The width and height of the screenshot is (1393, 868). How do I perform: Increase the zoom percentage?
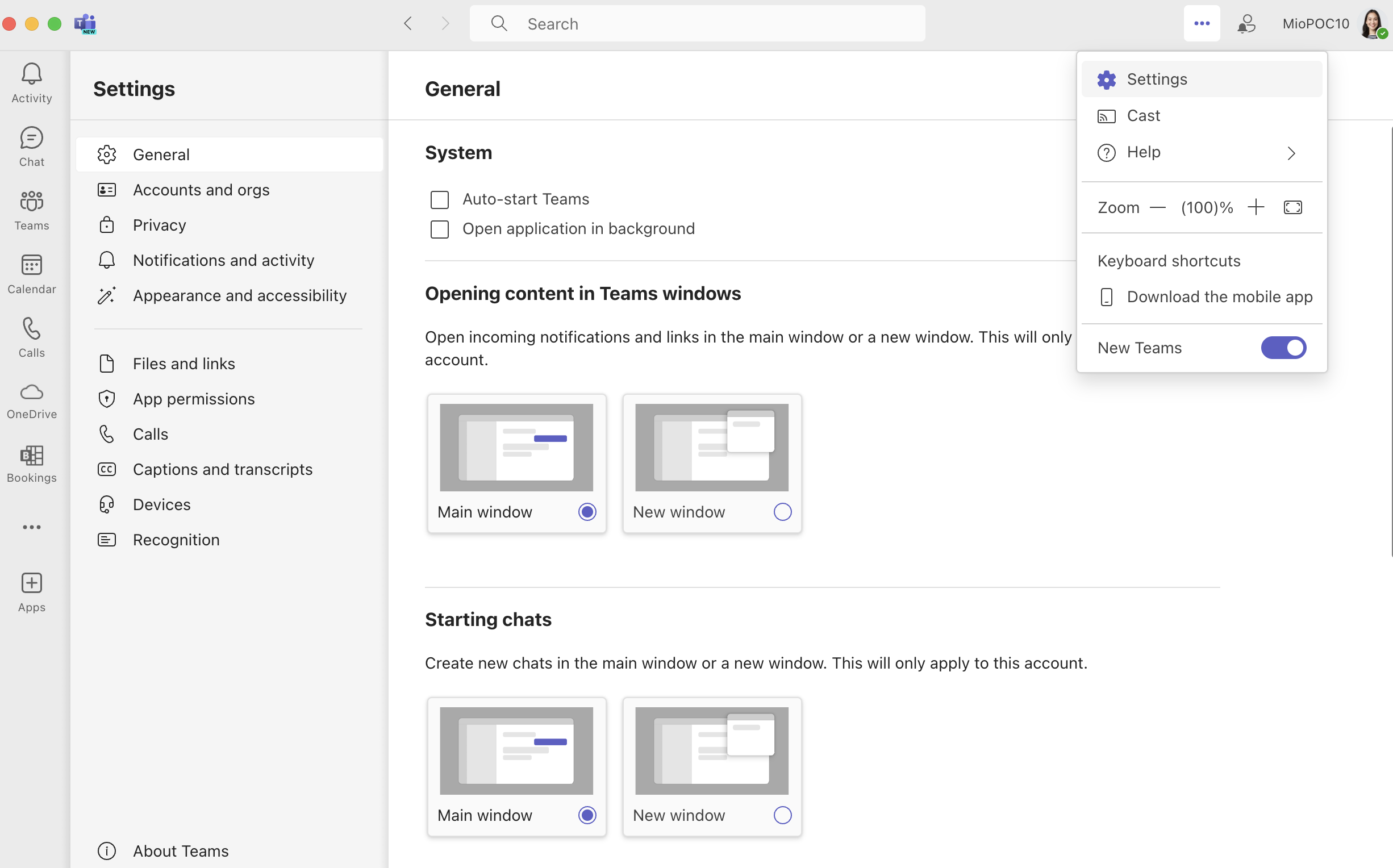tap(1256, 207)
